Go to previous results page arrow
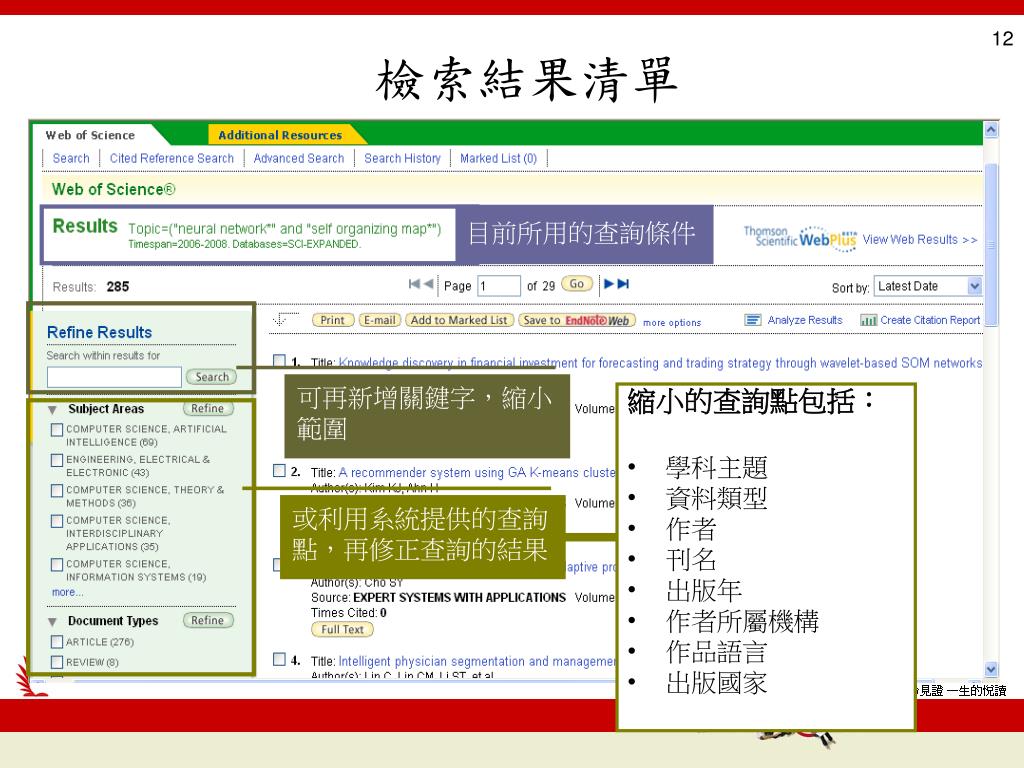 point(428,283)
